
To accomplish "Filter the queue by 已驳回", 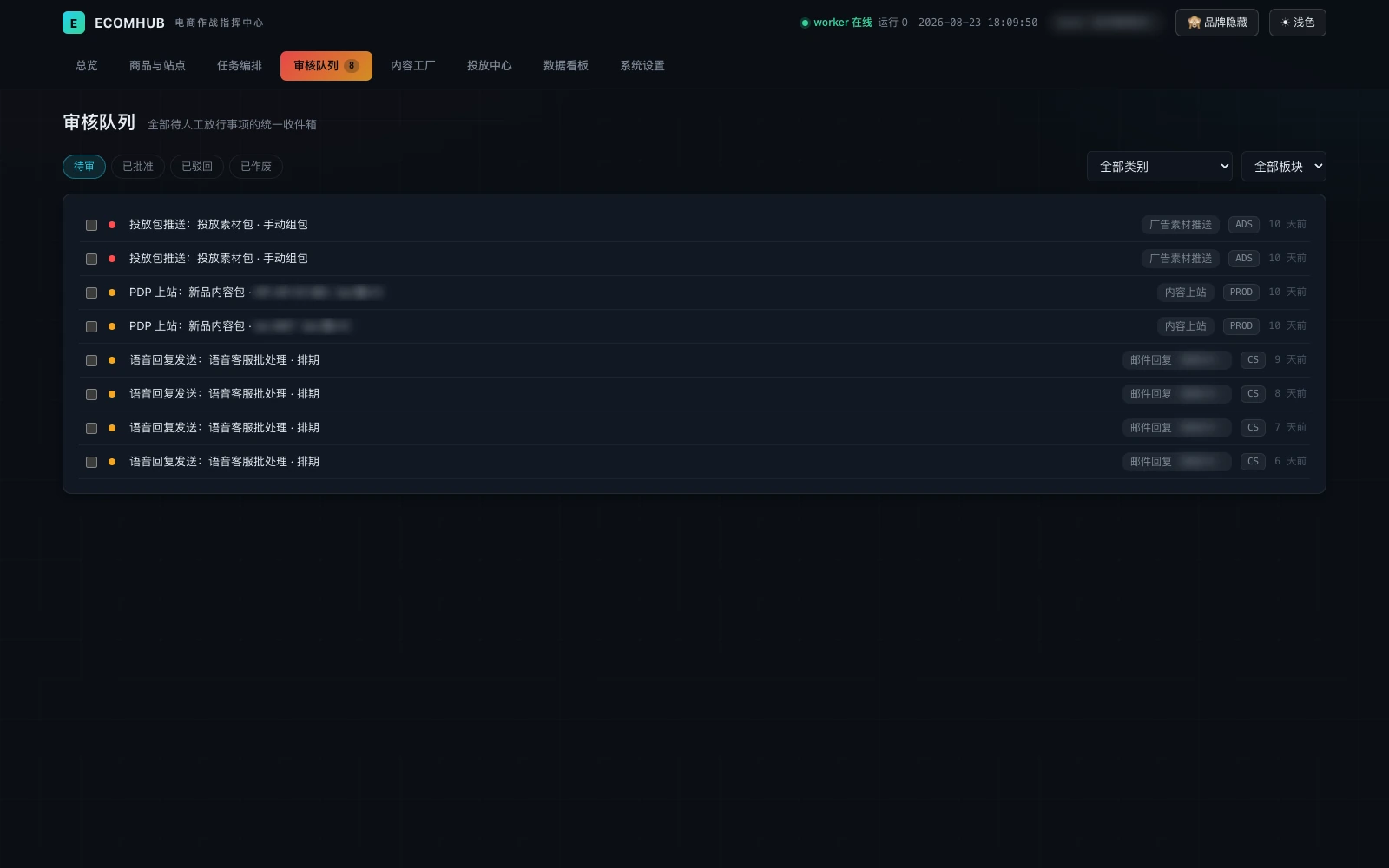I will 197,167.
